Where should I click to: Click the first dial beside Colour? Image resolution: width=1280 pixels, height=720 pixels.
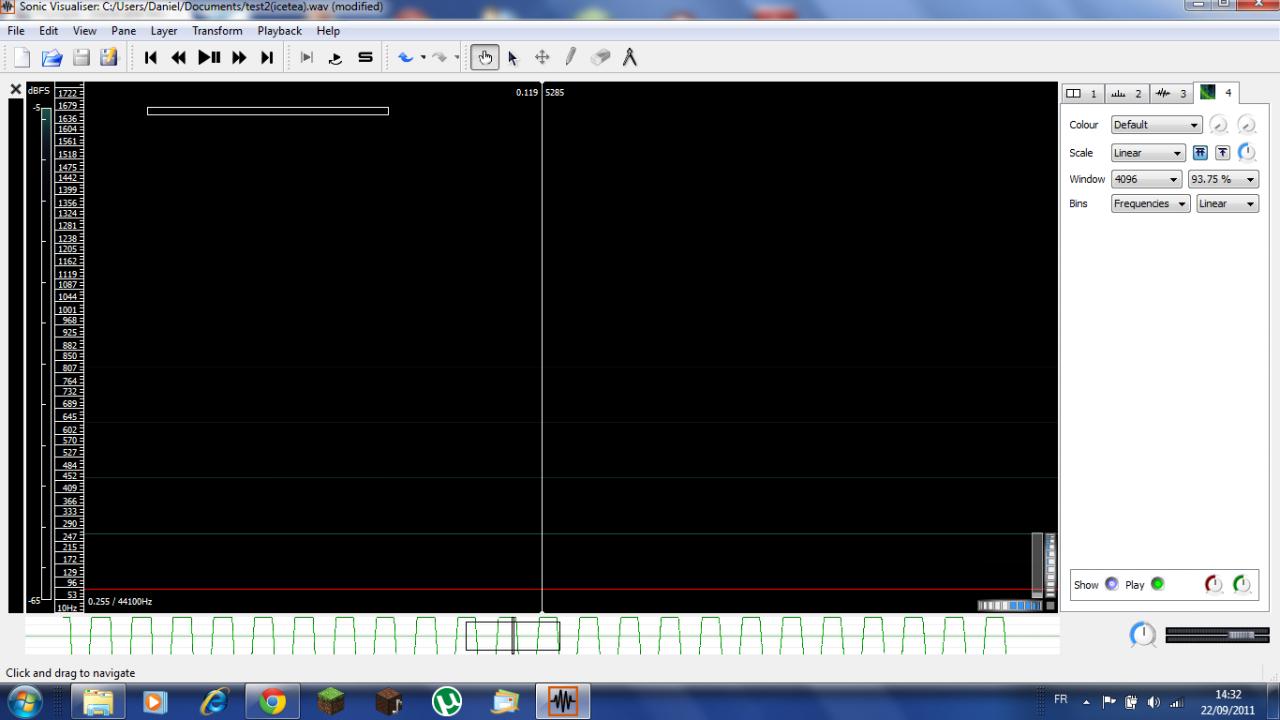(1218, 125)
